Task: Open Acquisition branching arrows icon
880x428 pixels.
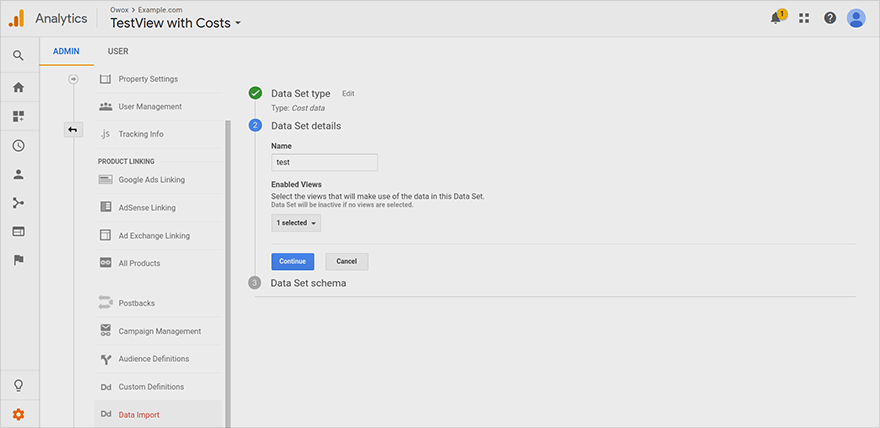Action: 19,203
